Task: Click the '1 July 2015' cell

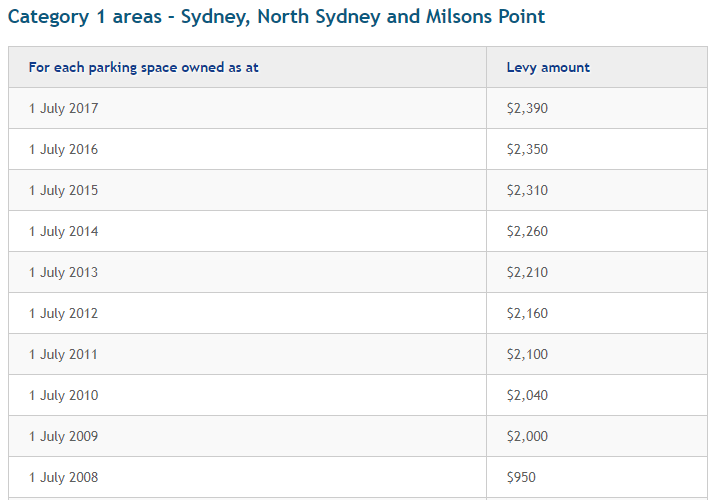Action: click(64, 190)
